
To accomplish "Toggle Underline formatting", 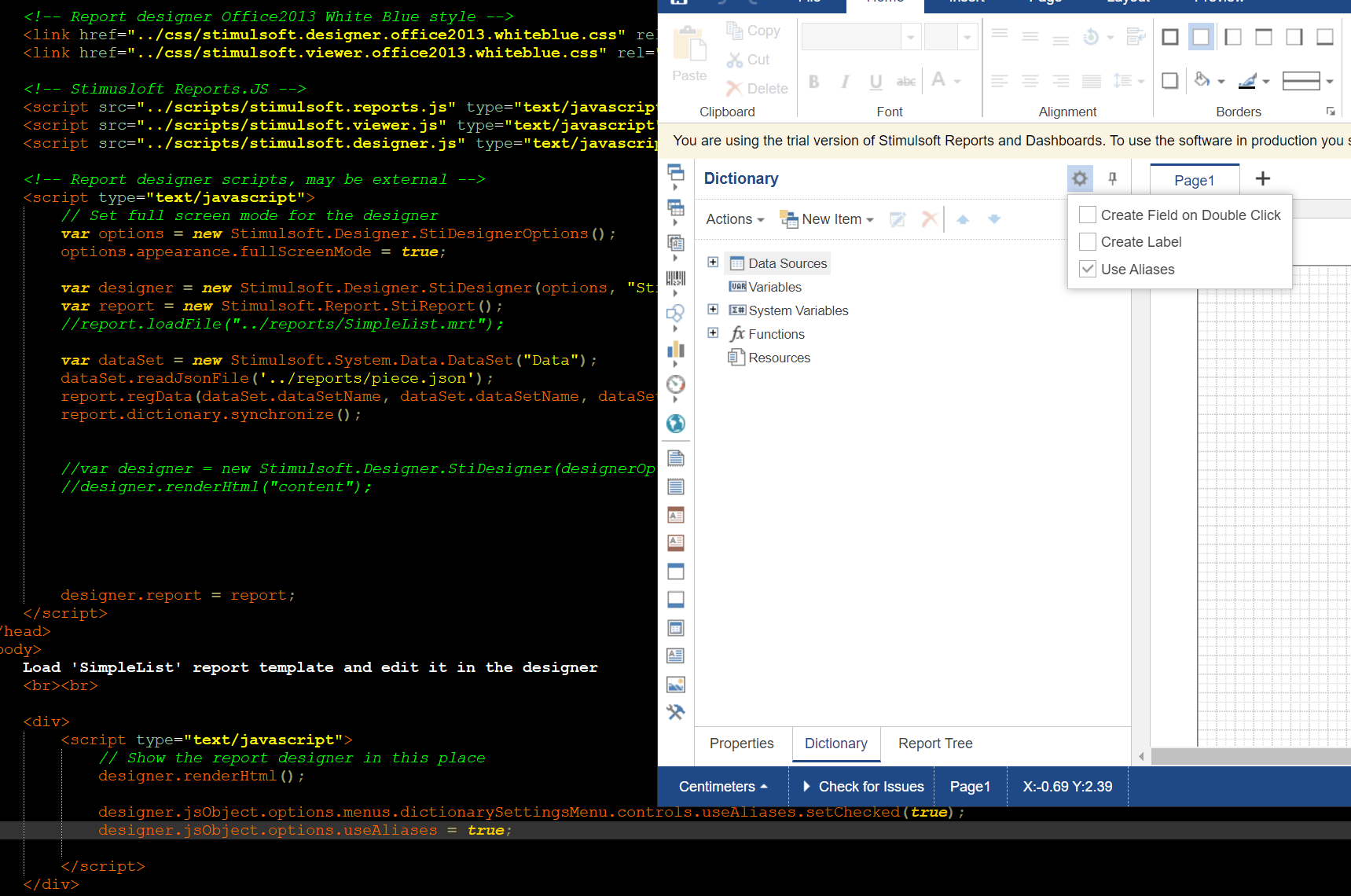I will 876,81.
